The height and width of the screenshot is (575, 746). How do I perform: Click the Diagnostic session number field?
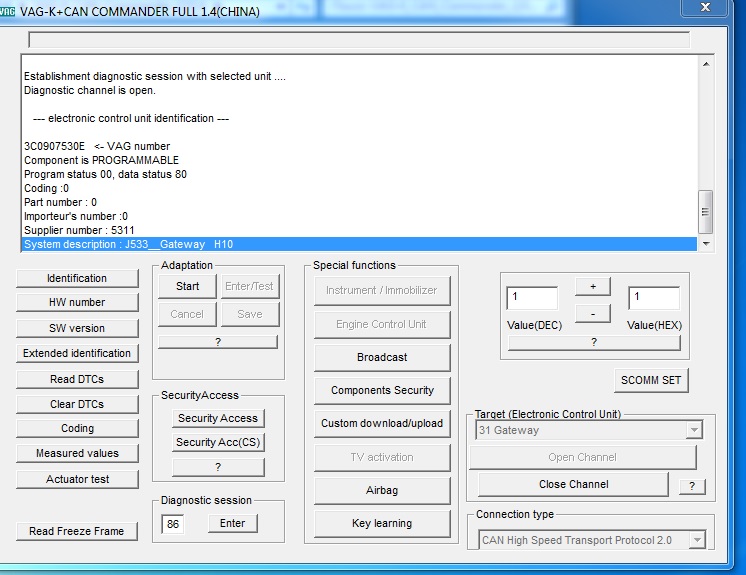(x=173, y=523)
